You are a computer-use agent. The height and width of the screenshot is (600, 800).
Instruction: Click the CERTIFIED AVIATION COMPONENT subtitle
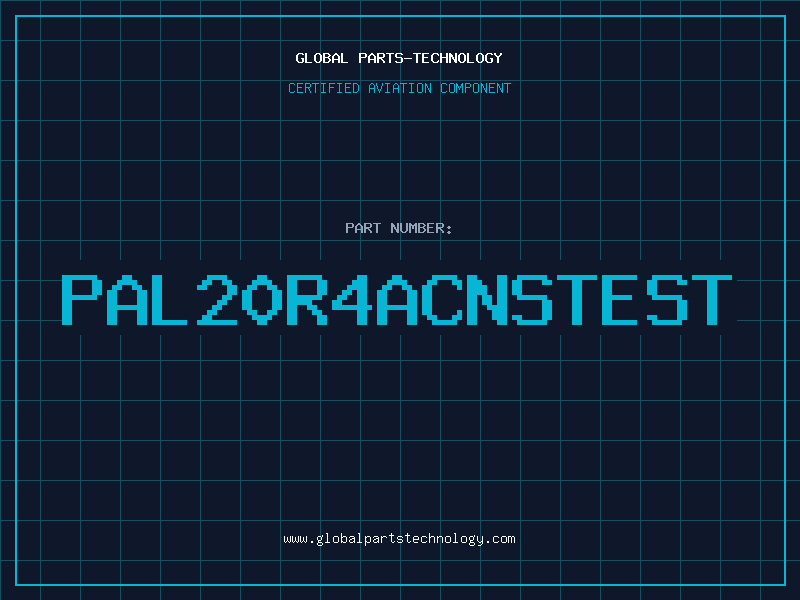[x=399, y=88]
